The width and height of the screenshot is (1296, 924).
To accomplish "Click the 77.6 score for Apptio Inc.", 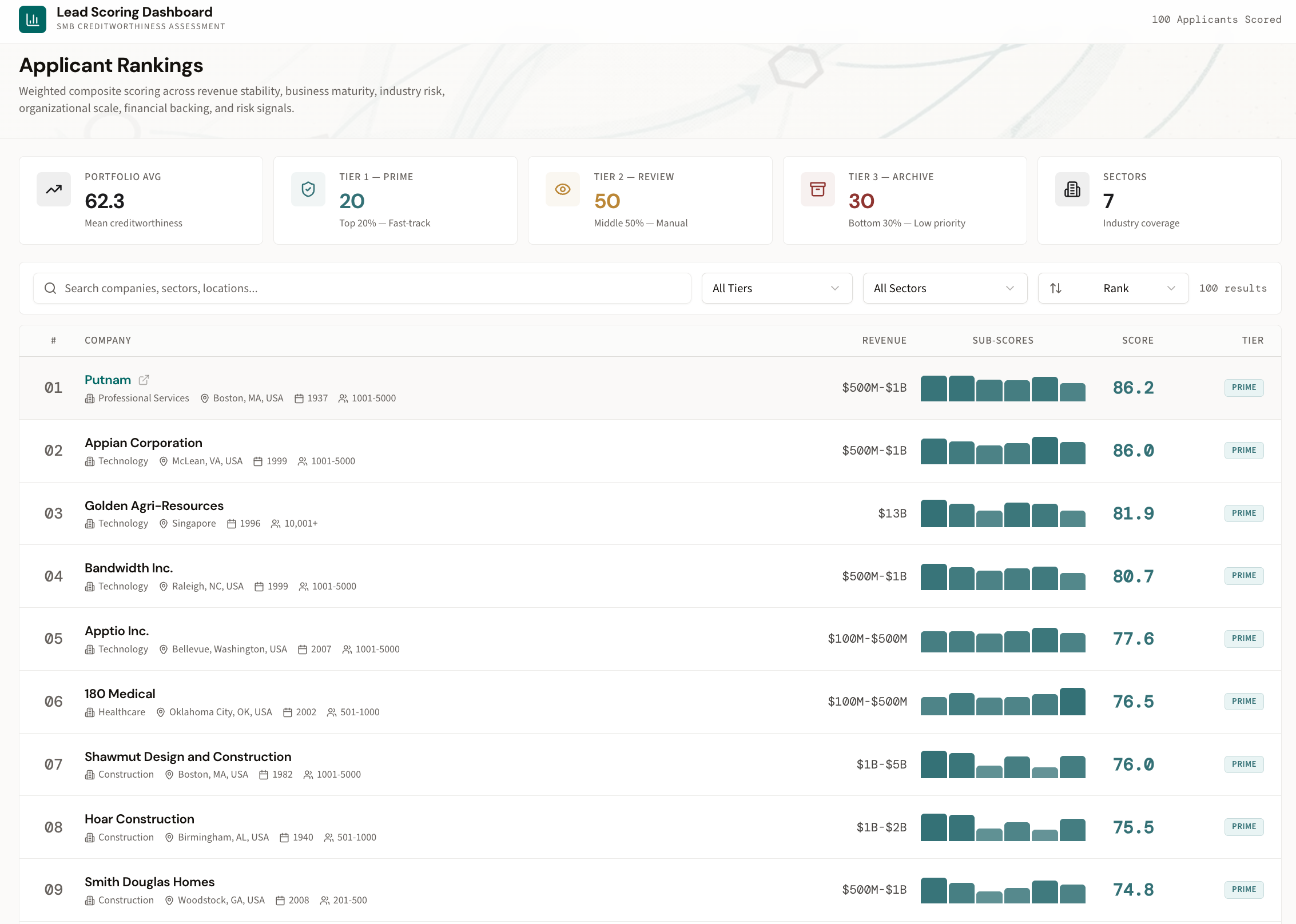I will pos(1134,639).
